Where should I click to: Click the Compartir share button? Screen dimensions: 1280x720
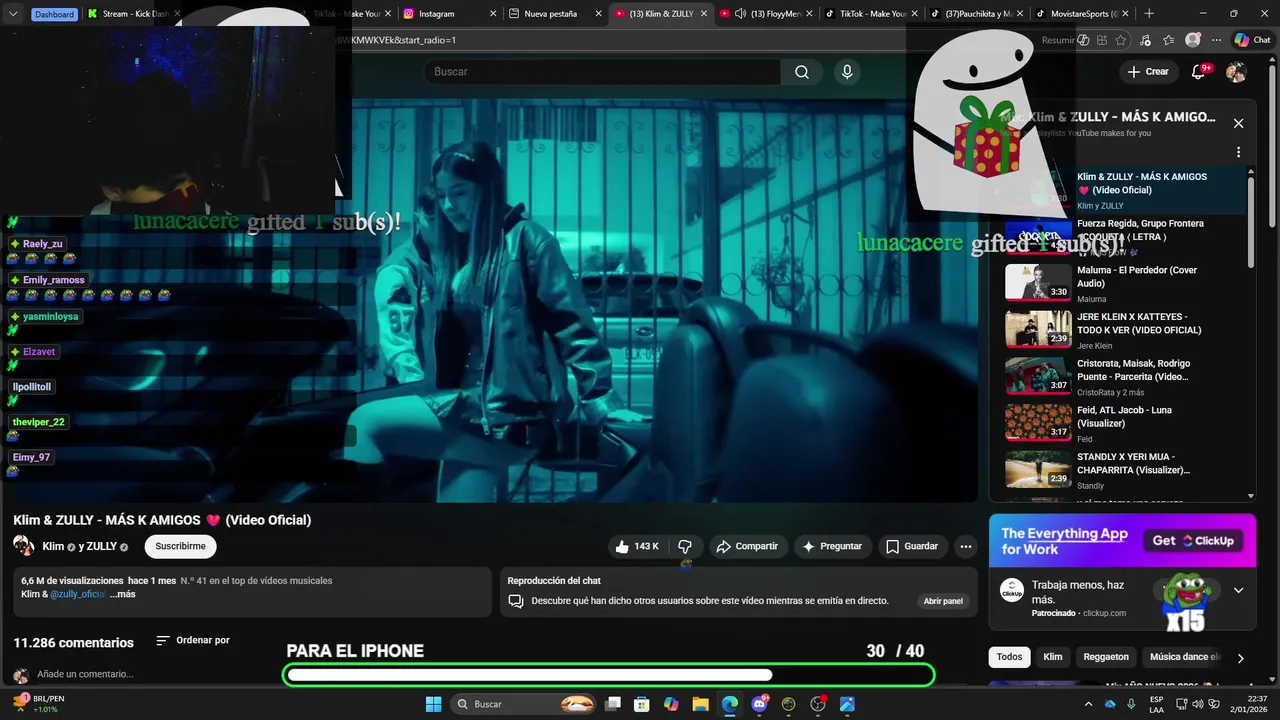point(747,546)
